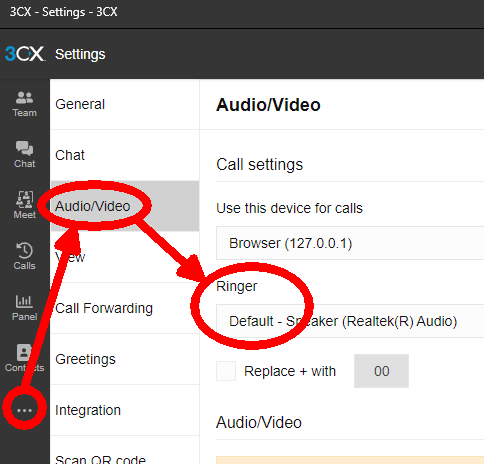Select Chat settings entry
The height and width of the screenshot is (464, 484).
tap(125, 155)
